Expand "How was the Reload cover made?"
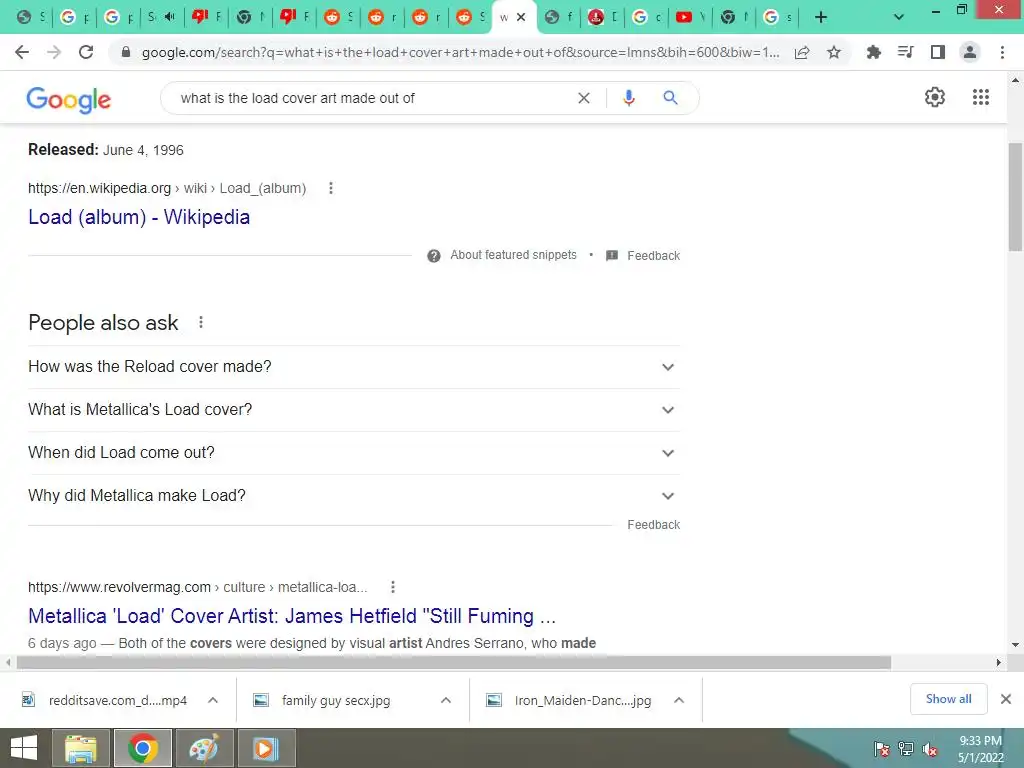Screen dimensions: 1024x768 coord(353,367)
